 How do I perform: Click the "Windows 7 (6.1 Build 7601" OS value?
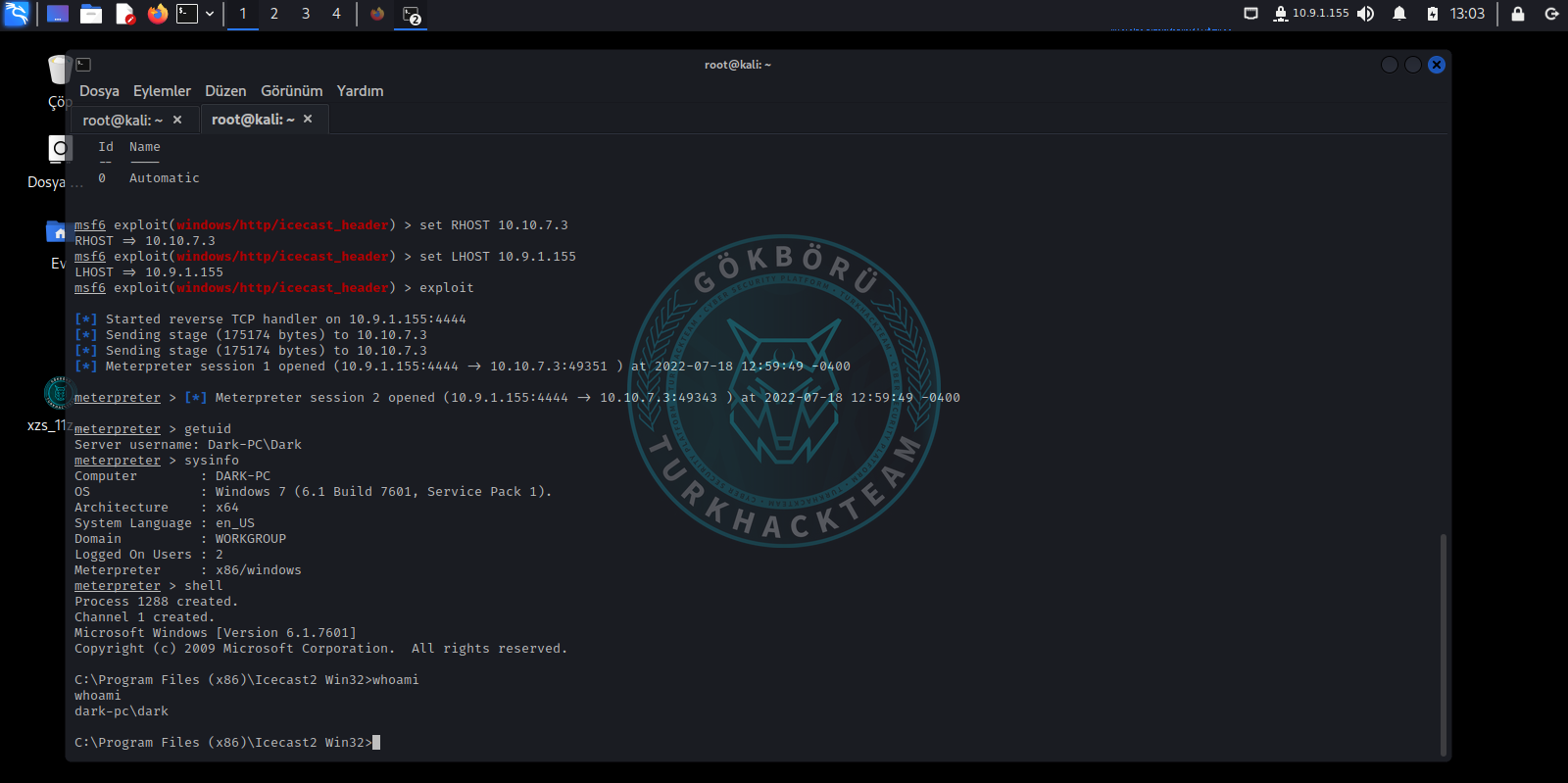(384, 492)
